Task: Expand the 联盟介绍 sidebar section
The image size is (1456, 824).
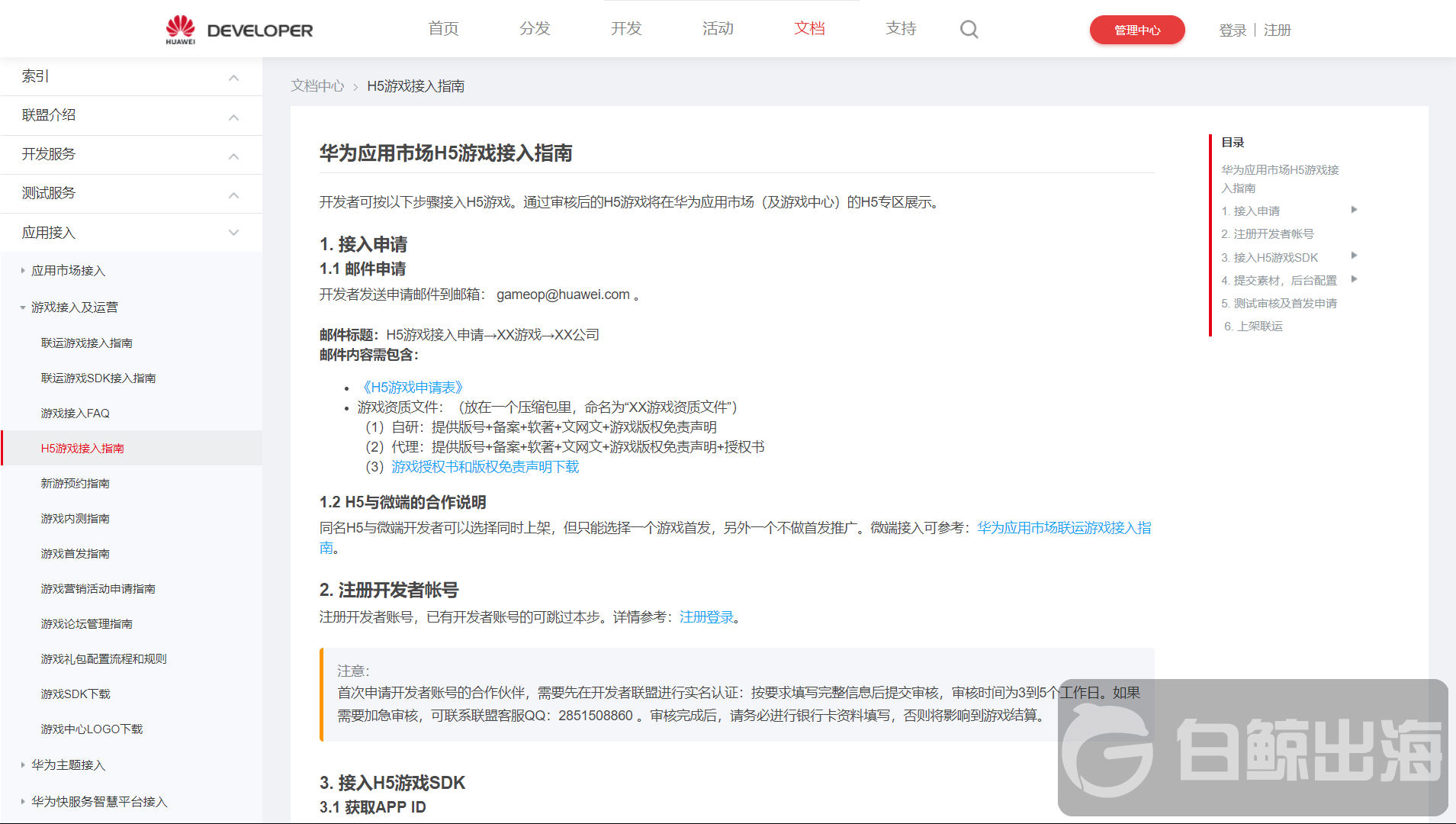Action: click(x=131, y=115)
